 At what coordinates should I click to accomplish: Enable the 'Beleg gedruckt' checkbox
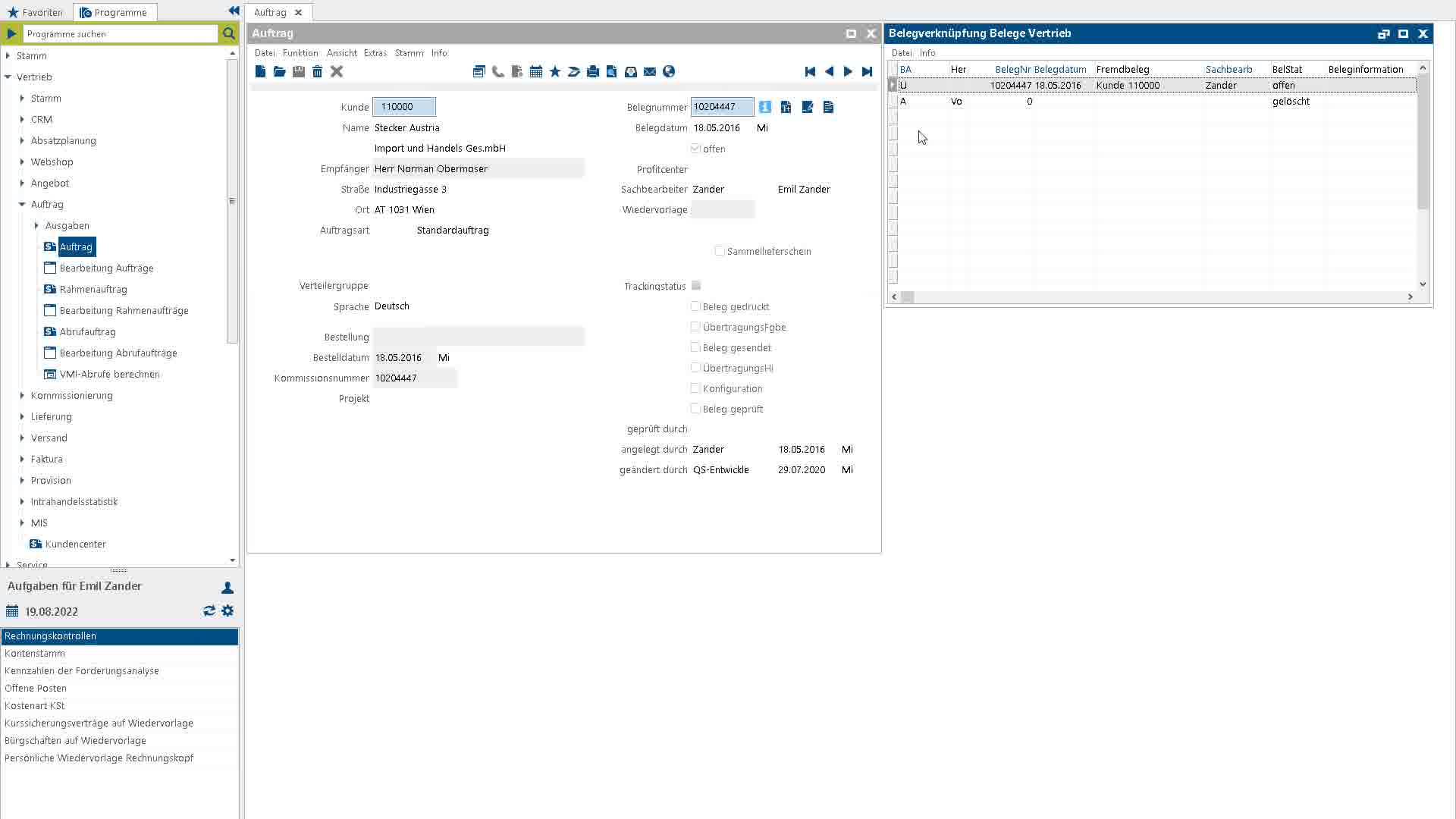point(696,305)
